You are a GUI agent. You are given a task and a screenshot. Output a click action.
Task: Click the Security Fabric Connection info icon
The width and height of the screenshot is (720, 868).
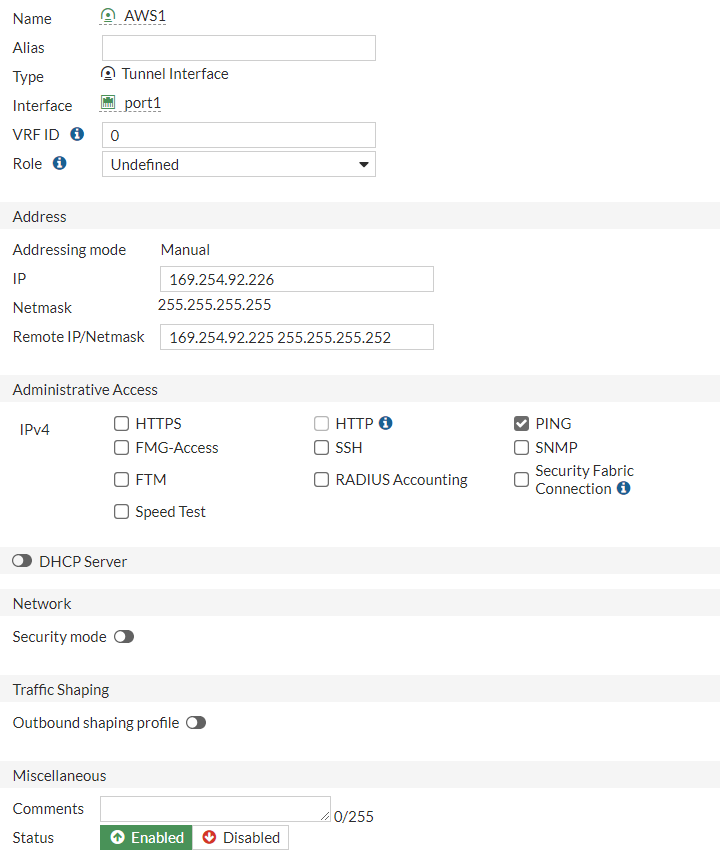coord(624,489)
